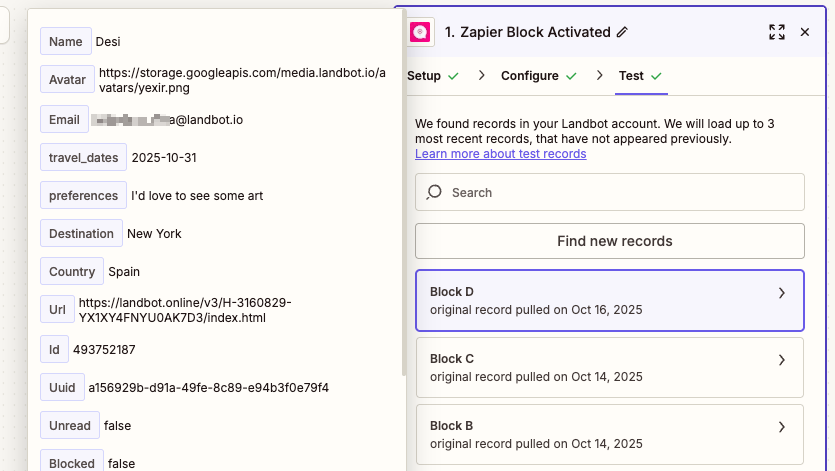Click the scrollbar of the record details panel
The width and height of the screenshot is (835, 471).
point(404,200)
